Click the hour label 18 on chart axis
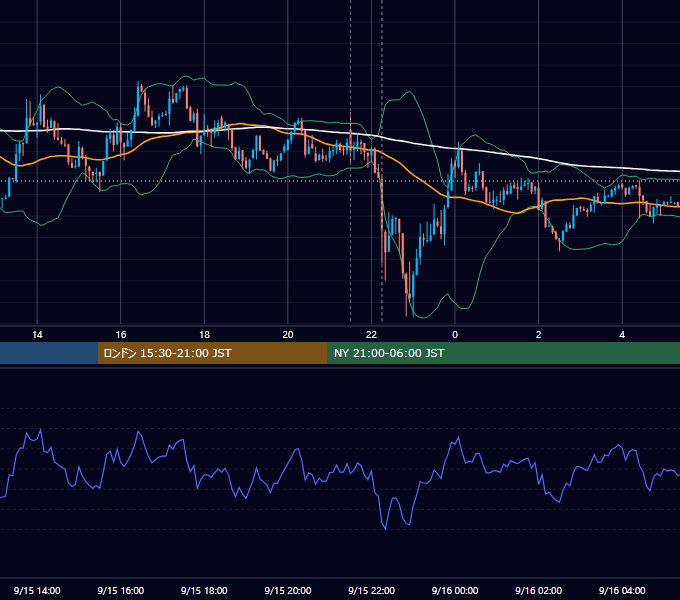Image resolution: width=680 pixels, height=600 pixels. [x=204, y=335]
